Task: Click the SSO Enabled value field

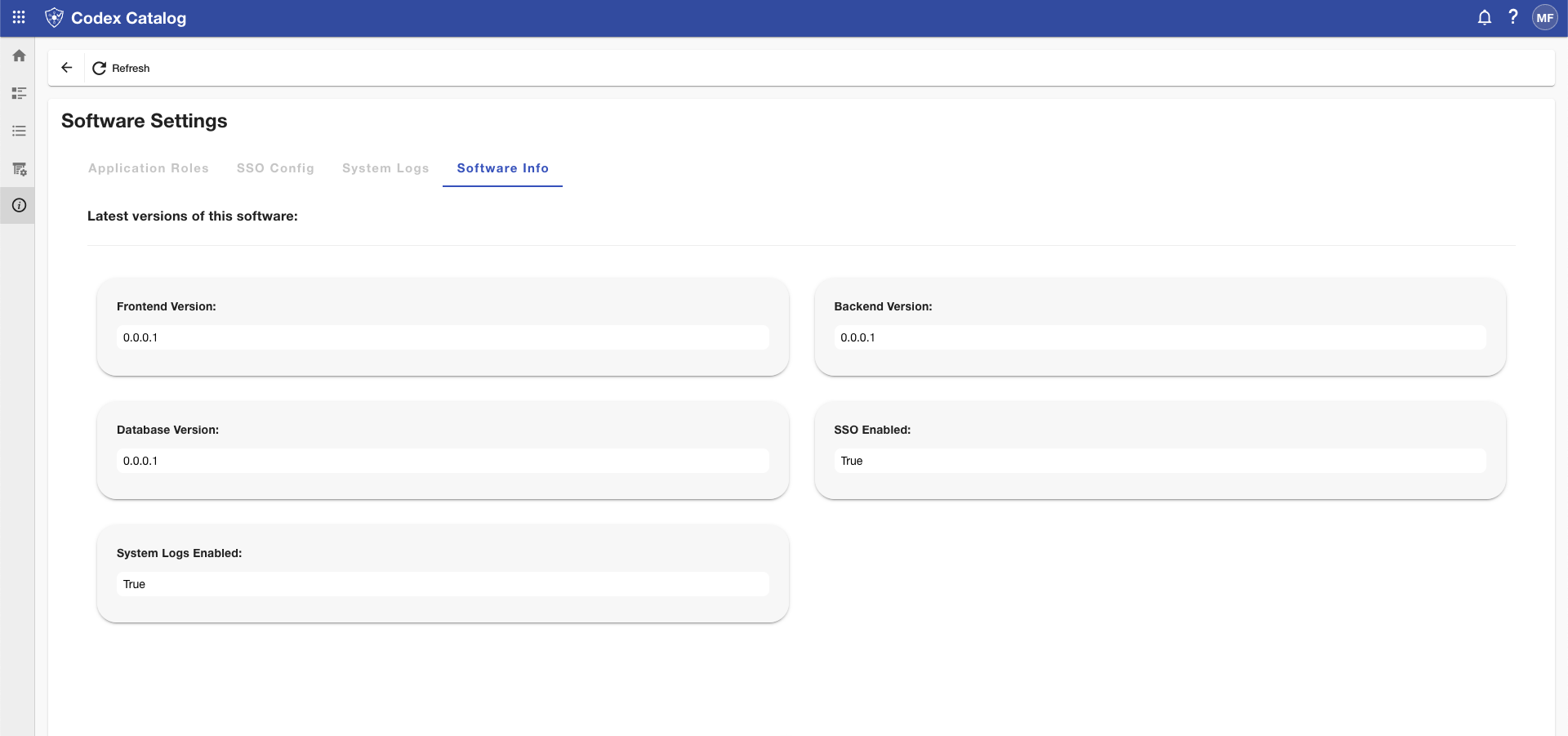Action: tap(1160, 461)
